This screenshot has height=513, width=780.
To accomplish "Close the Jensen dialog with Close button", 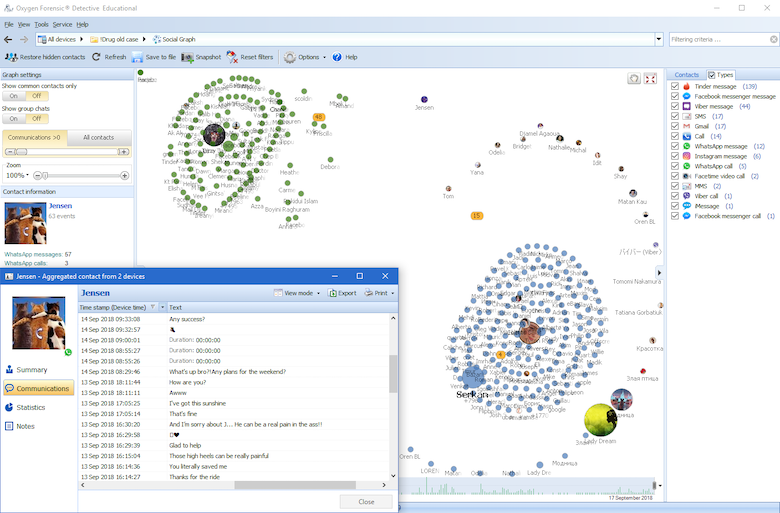I will click(366, 502).
